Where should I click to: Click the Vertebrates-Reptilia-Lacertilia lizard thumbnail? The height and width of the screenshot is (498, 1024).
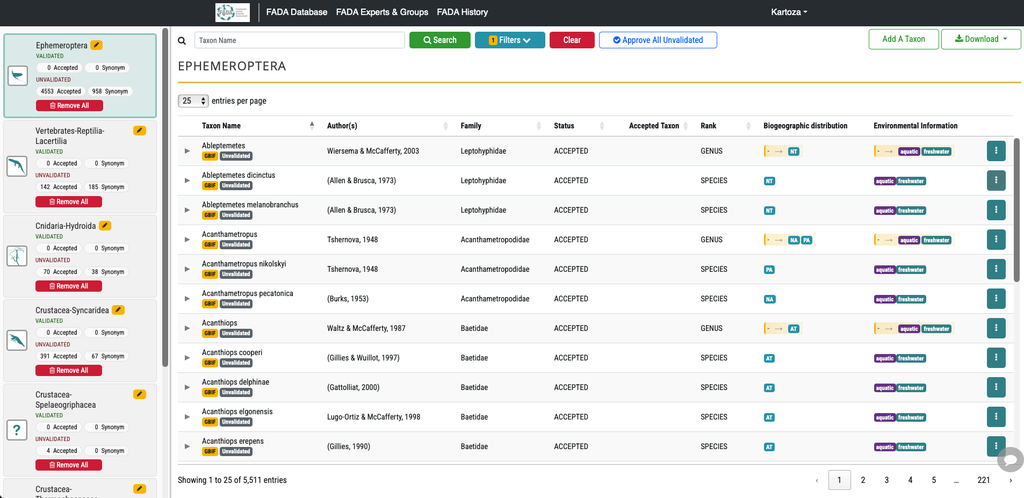(x=18, y=166)
